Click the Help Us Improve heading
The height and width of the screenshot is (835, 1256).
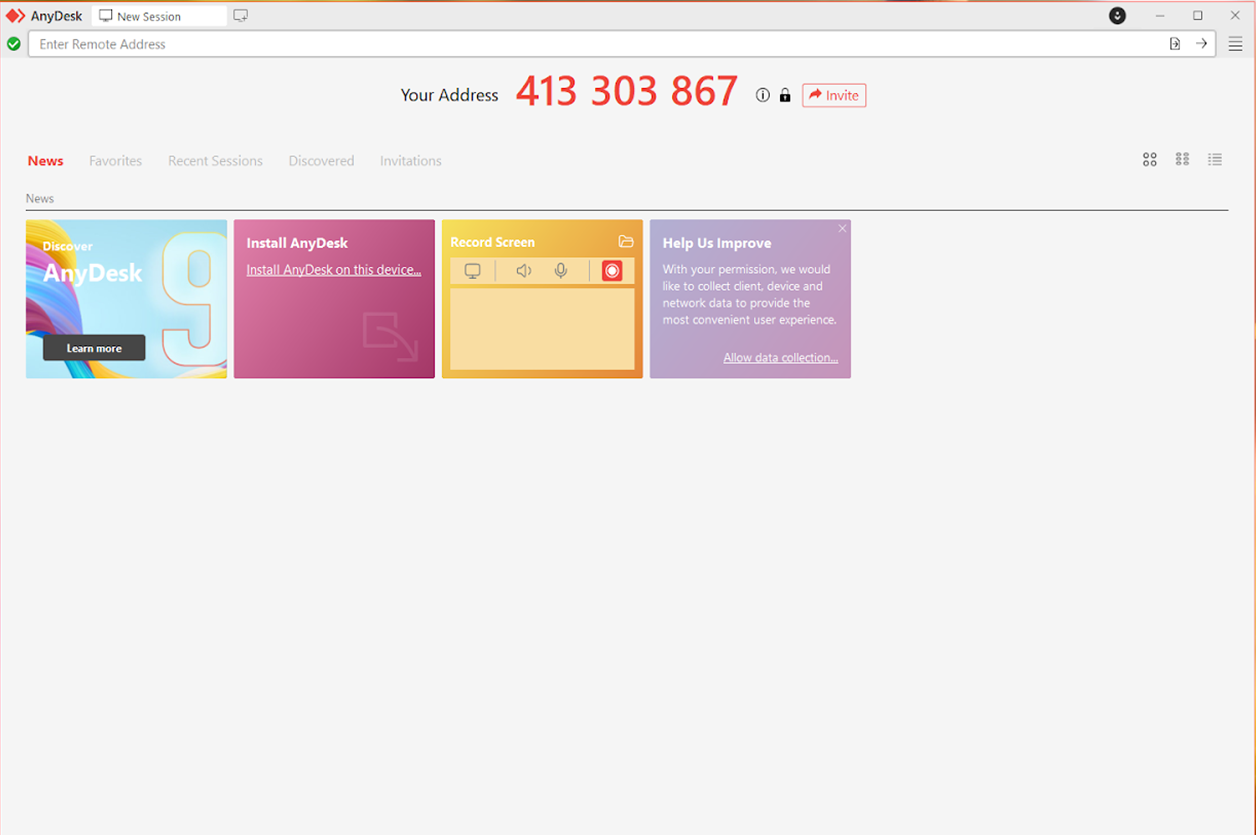(x=717, y=243)
